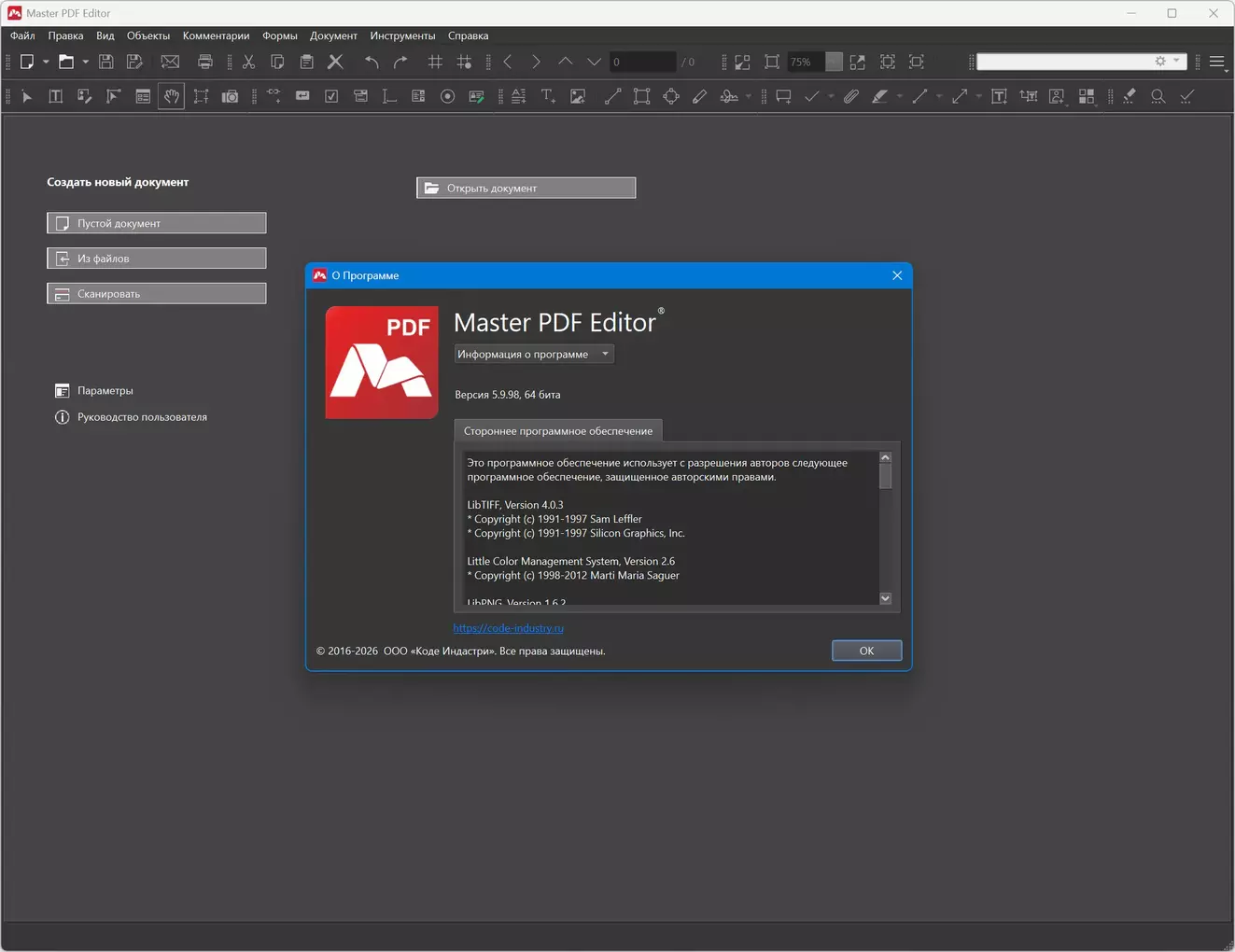The width and height of the screenshot is (1235, 952).
Task: Toggle the snap to grid icon
Action: click(464, 62)
